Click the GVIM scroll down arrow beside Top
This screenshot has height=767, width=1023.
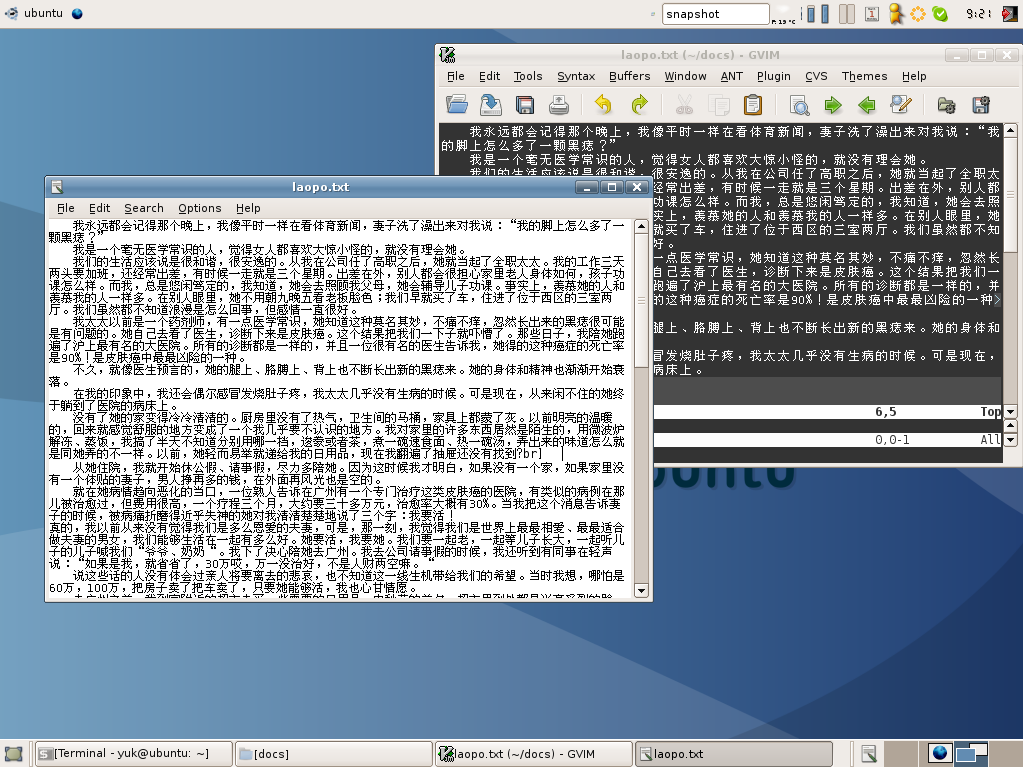point(1010,412)
